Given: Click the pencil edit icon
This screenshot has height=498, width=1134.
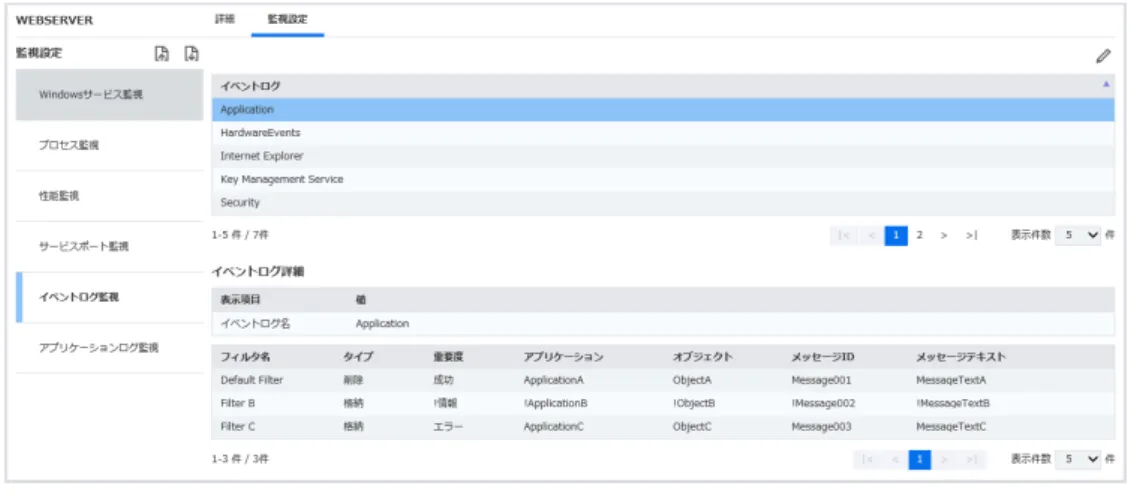Looking at the screenshot, I should tap(1103, 56).
